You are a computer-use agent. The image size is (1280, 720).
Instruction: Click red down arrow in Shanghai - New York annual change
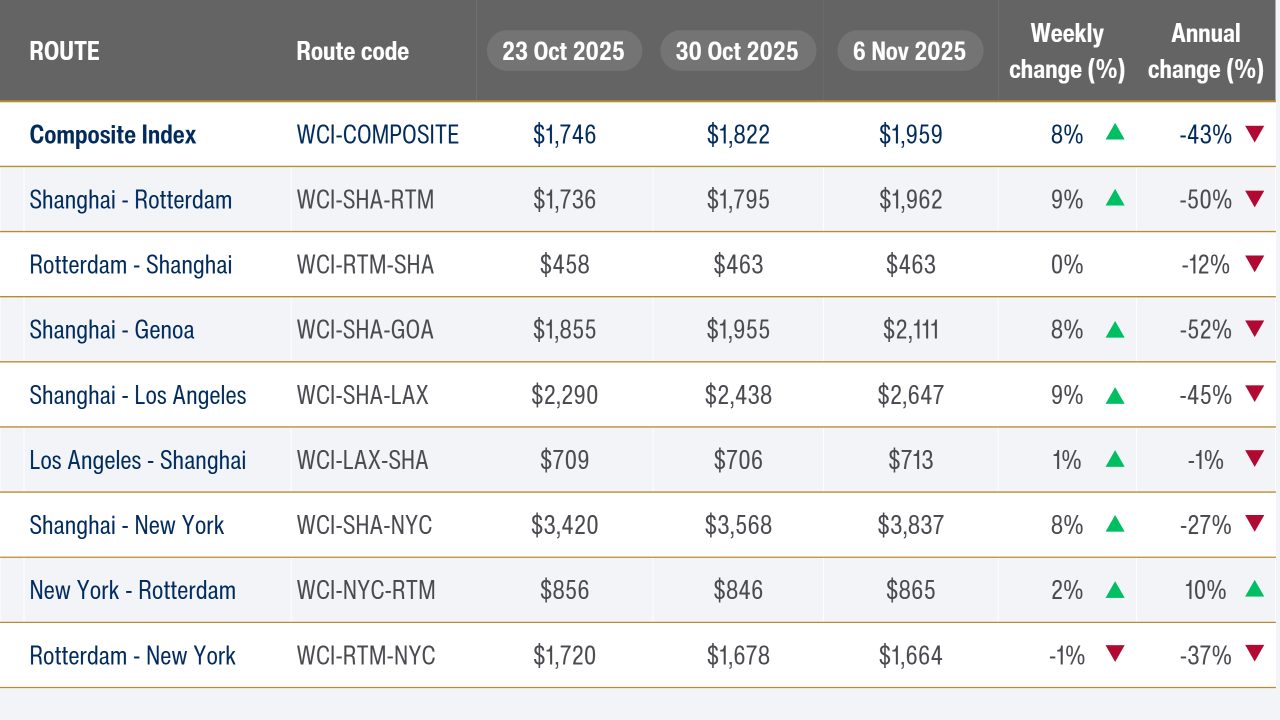click(x=1255, y=524)
